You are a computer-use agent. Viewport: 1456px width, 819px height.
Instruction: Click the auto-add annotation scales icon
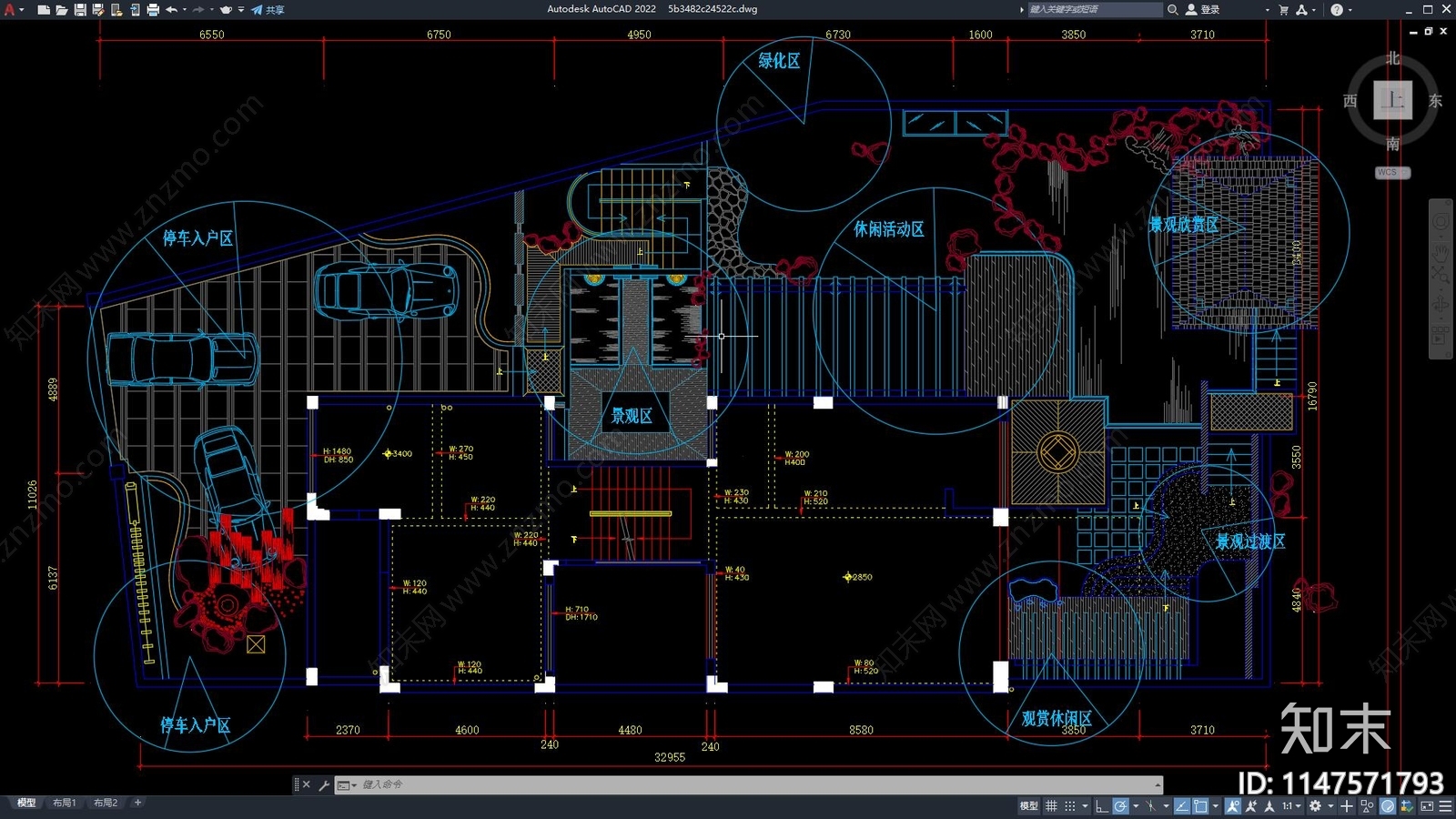[x=1252, y=806]
